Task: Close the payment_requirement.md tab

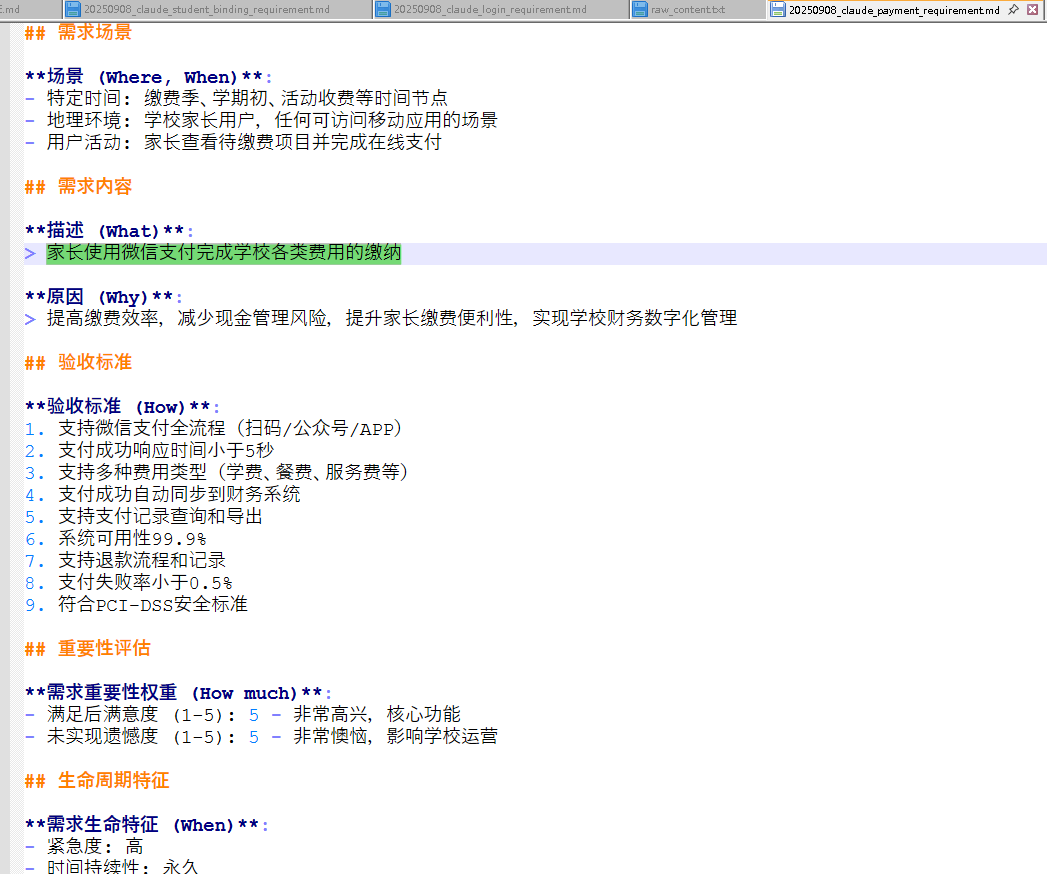Action: coord(1033,10)
